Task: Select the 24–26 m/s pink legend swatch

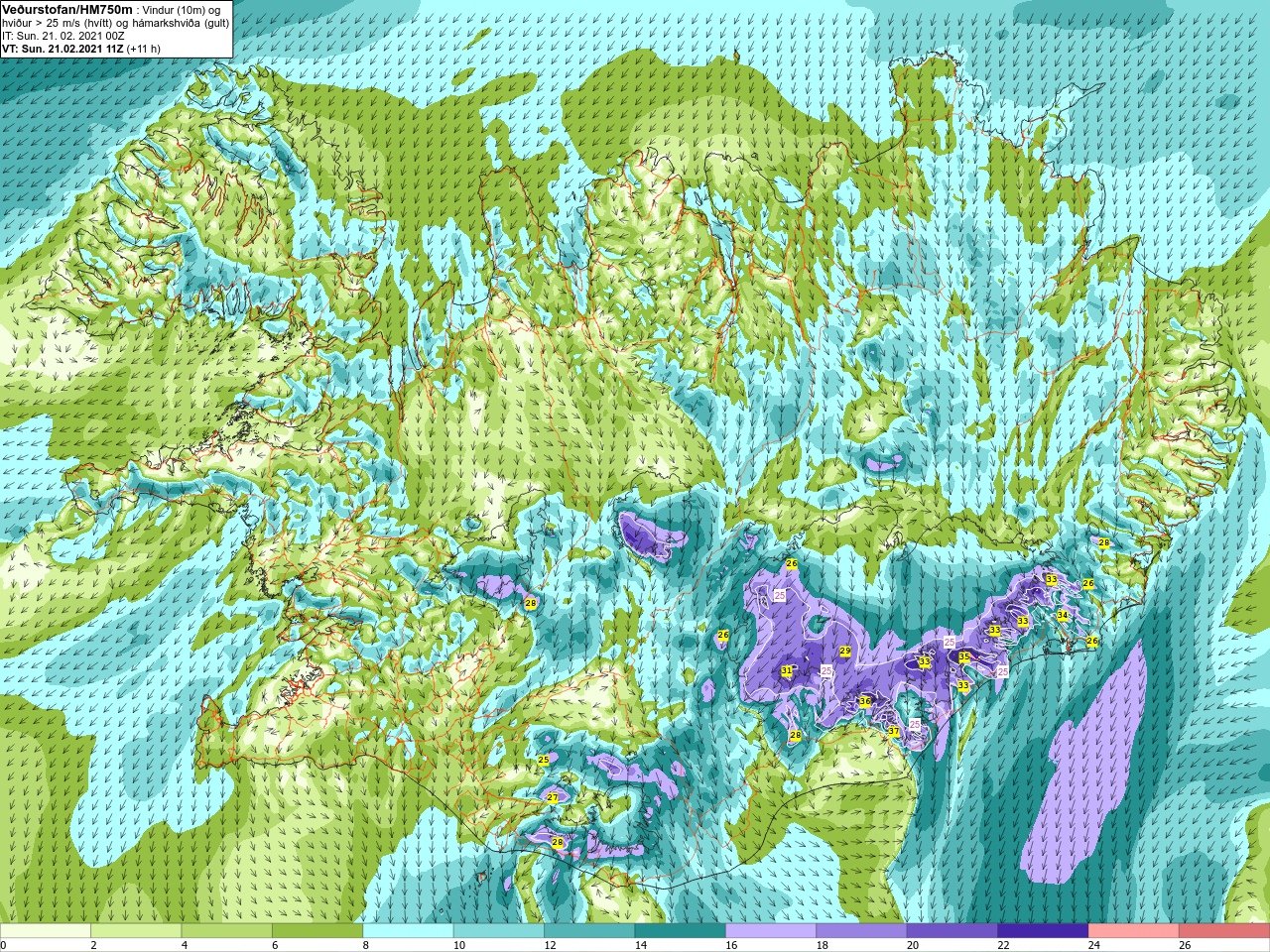Action: (1134, 931)
